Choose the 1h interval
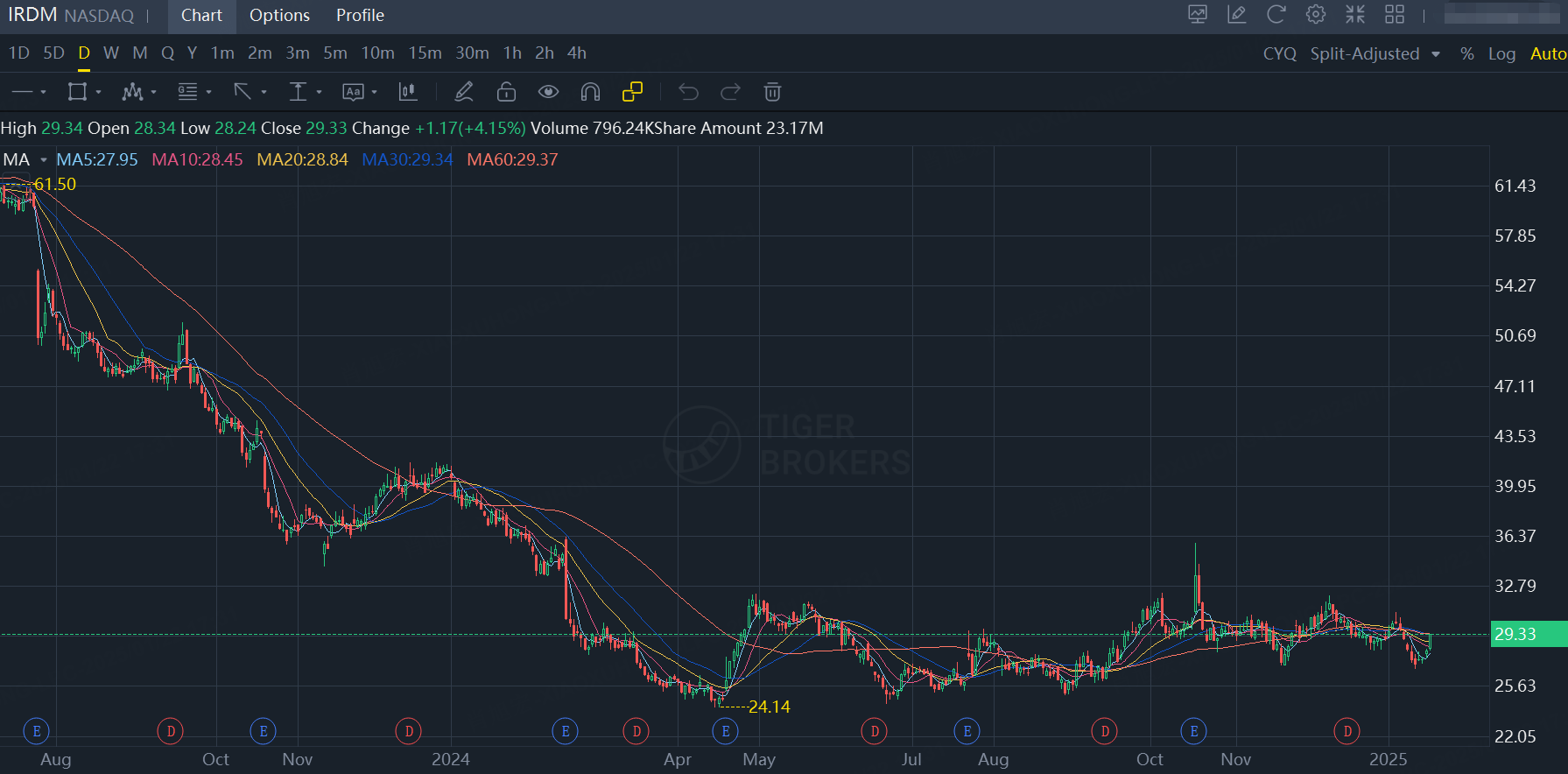1568x774 pixels. tap(512, 53)
